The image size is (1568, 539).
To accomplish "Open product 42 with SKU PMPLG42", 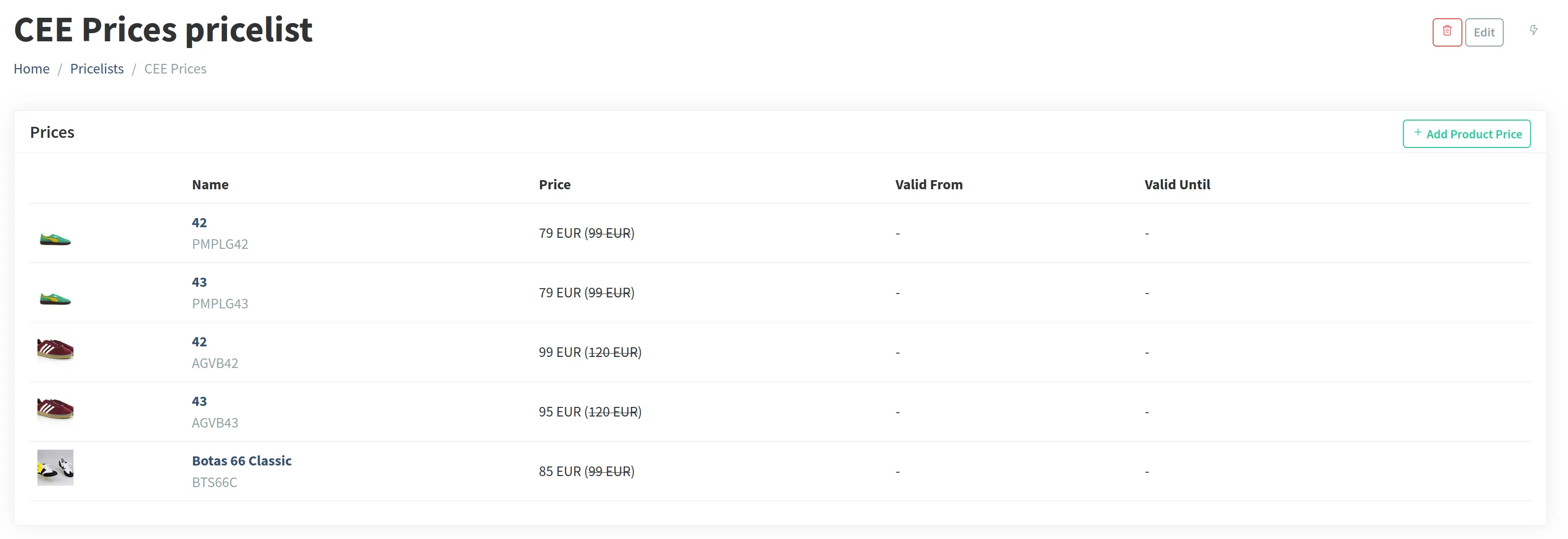I will click(x=199, y=223).
